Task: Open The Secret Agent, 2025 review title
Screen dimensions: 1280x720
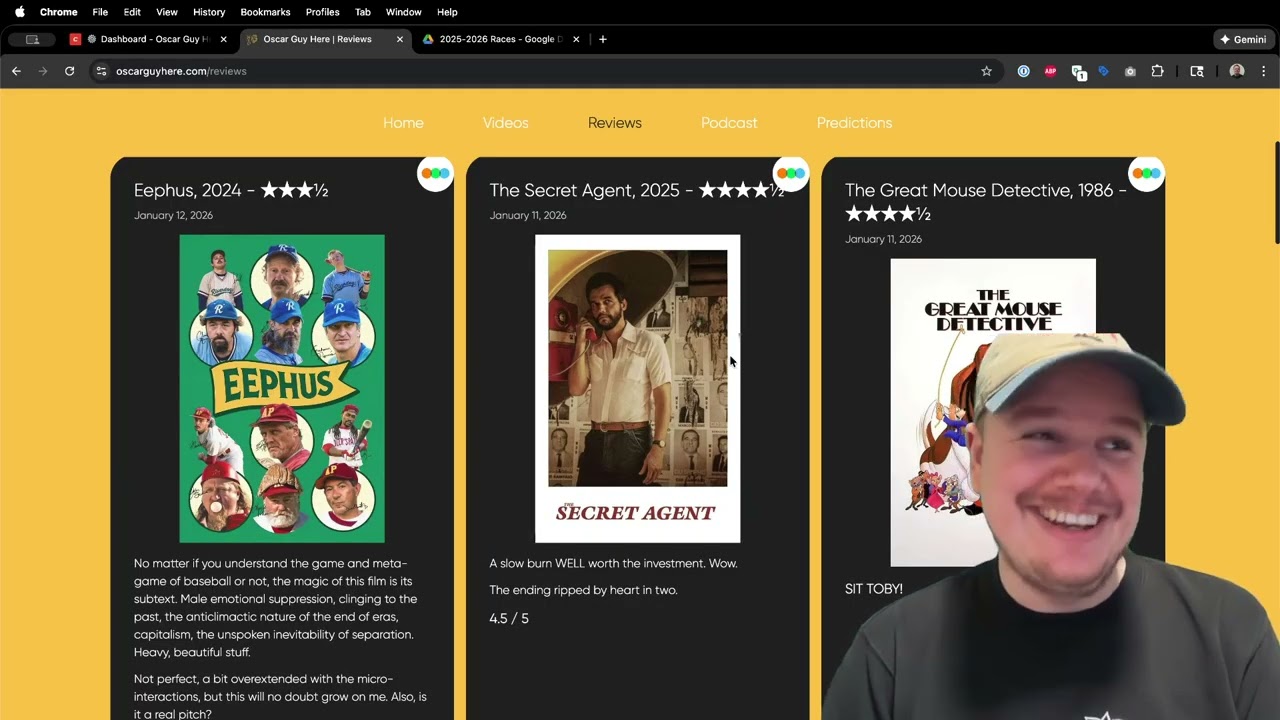Action: 636,190
